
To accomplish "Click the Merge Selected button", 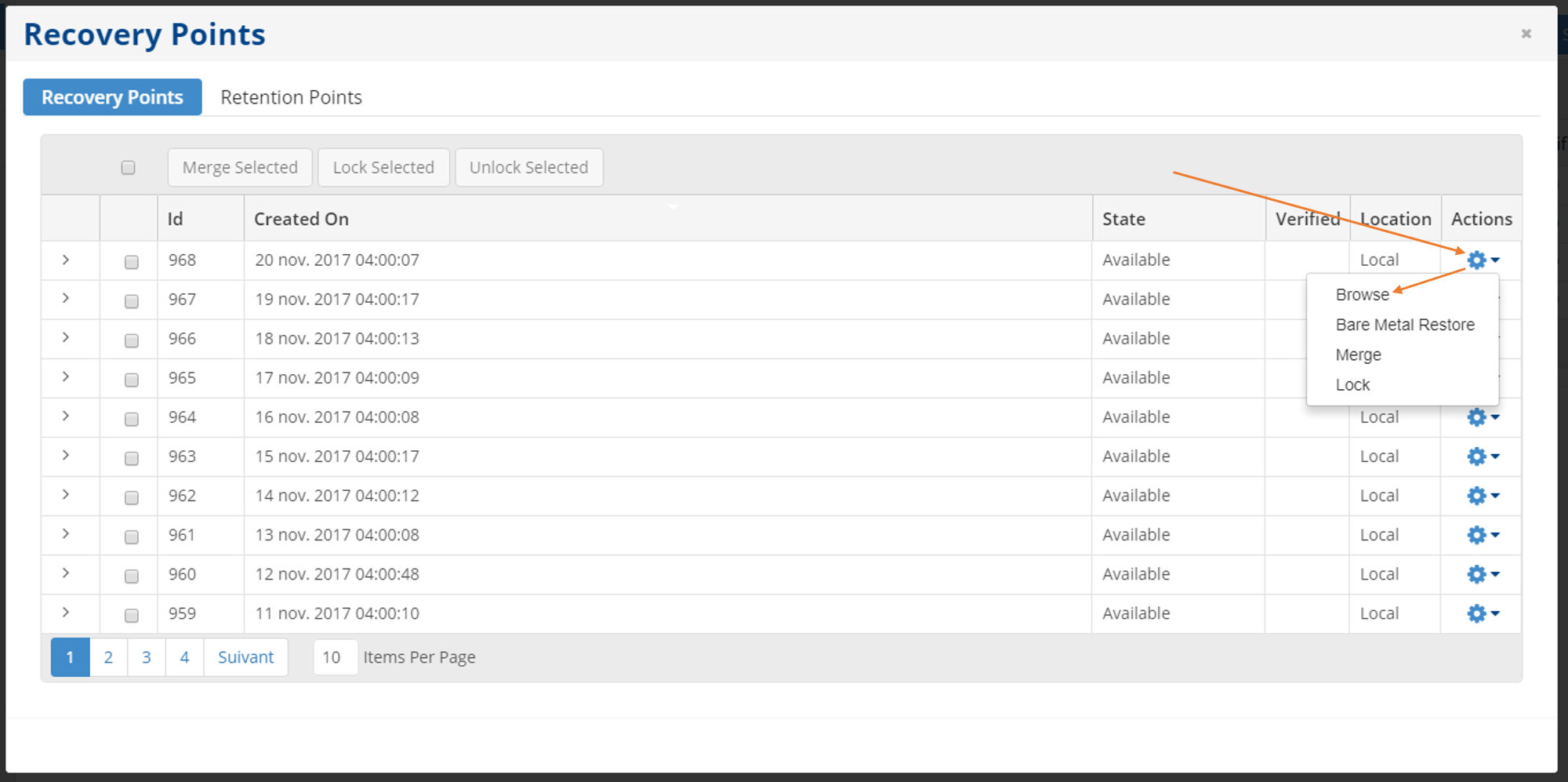I will pos(240,167).
